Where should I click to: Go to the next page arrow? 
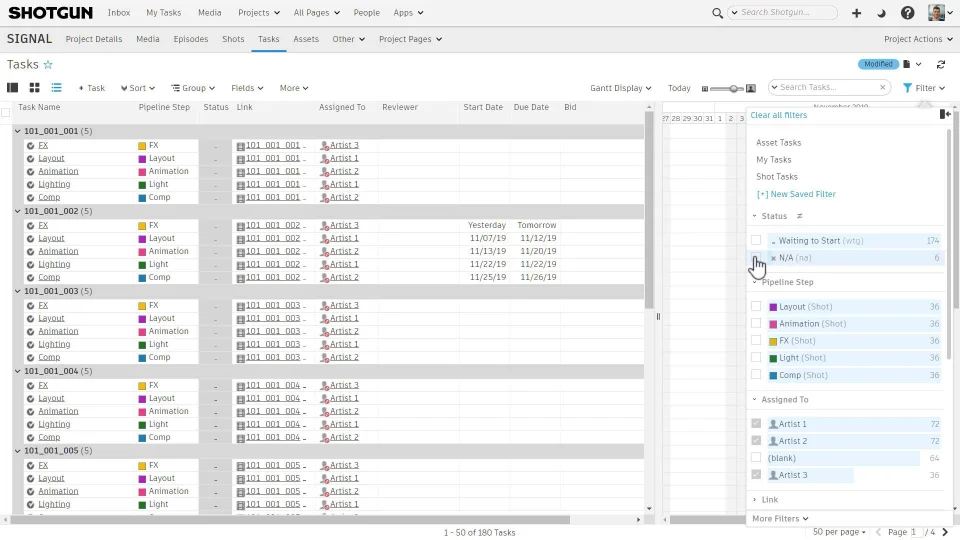pos(945,532)
